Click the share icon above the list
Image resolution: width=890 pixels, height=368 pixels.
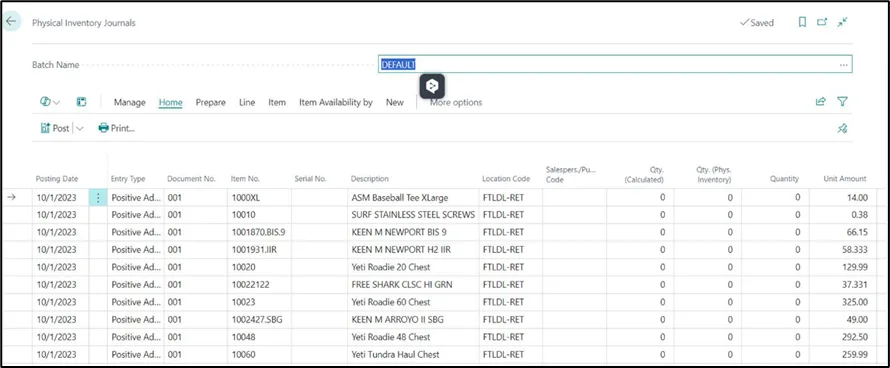tap(820, 102)
